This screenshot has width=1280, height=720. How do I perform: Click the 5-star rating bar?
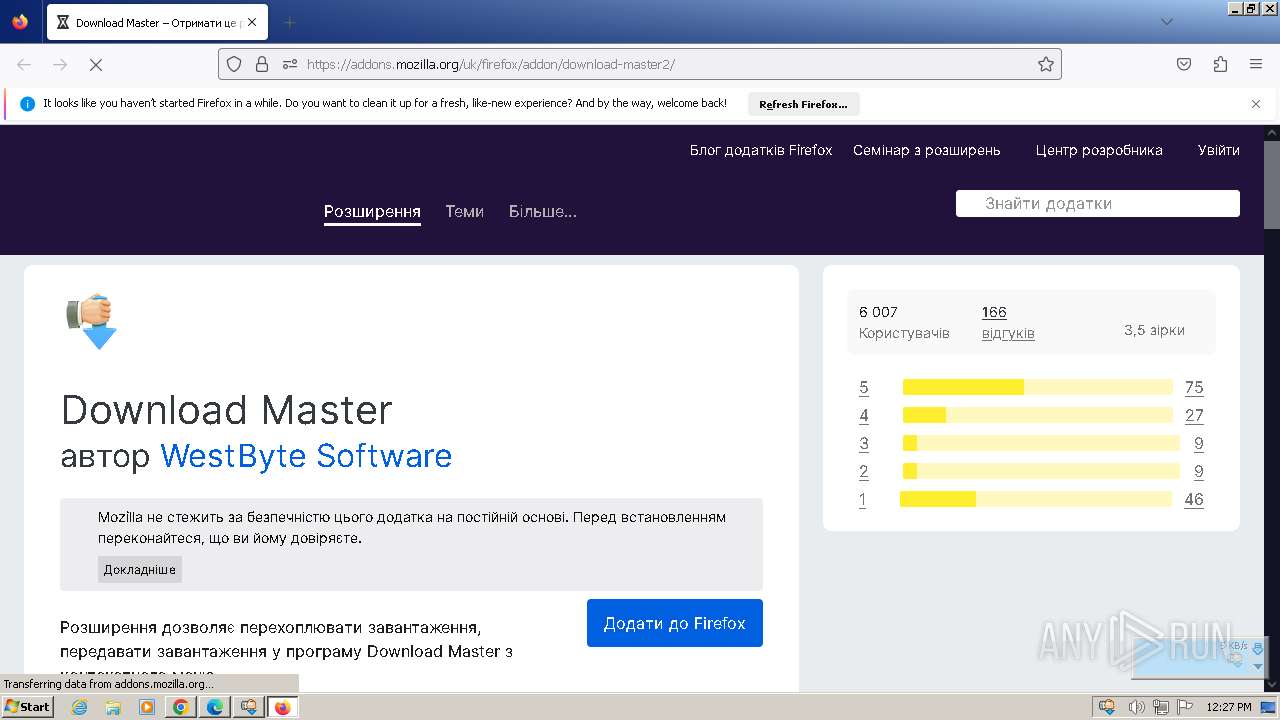click(1038, 387)
